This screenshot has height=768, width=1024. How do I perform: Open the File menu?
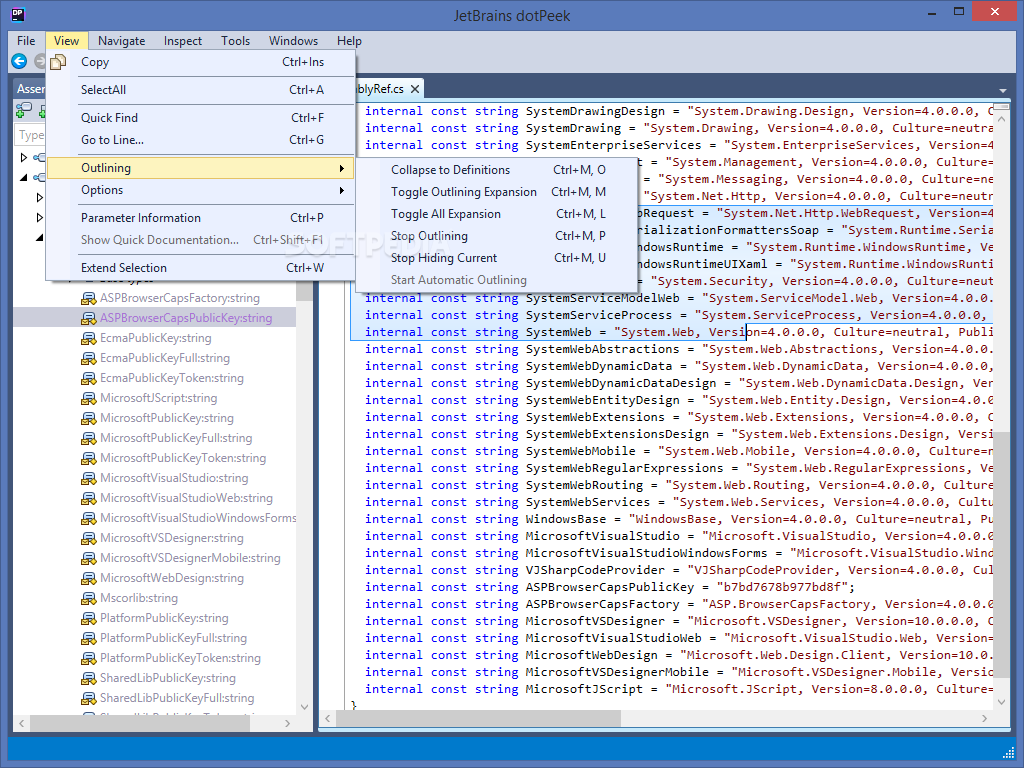[x=26, y=40]
